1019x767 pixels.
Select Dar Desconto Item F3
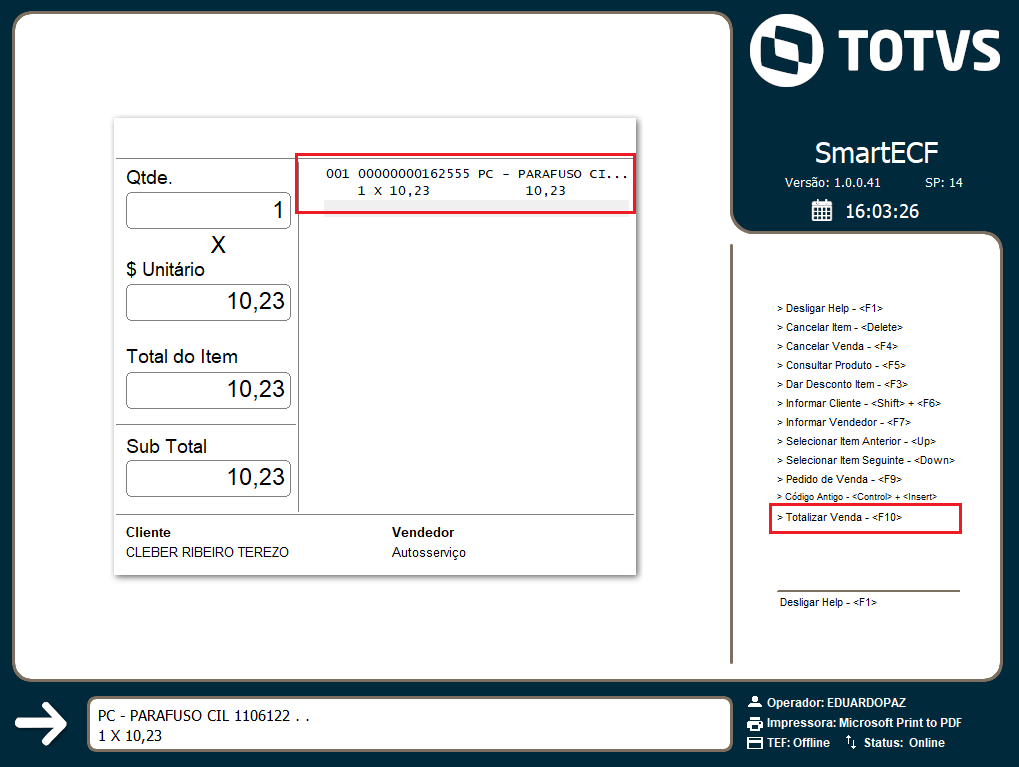tap(842, 384)
